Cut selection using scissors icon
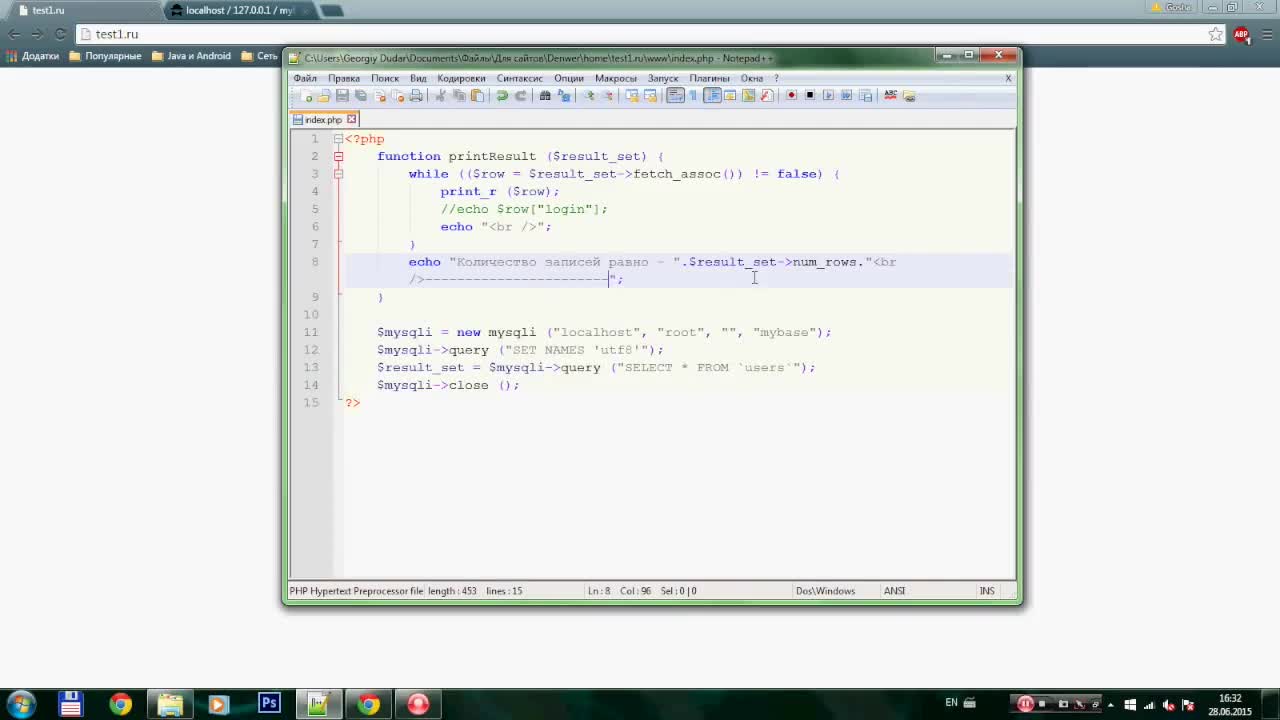Image resolution: width=1280 pixels, height=720 pixels. click(x=440, y=96)
